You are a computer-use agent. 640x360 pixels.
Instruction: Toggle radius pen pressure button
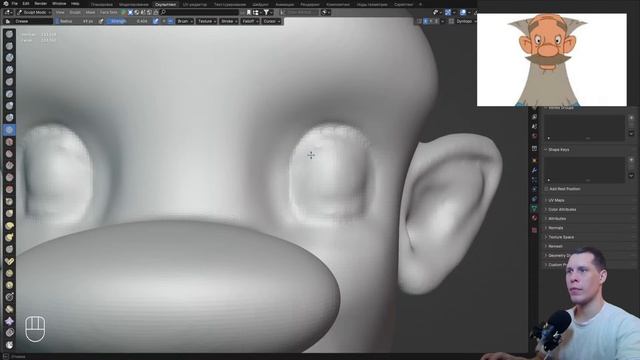101,21
